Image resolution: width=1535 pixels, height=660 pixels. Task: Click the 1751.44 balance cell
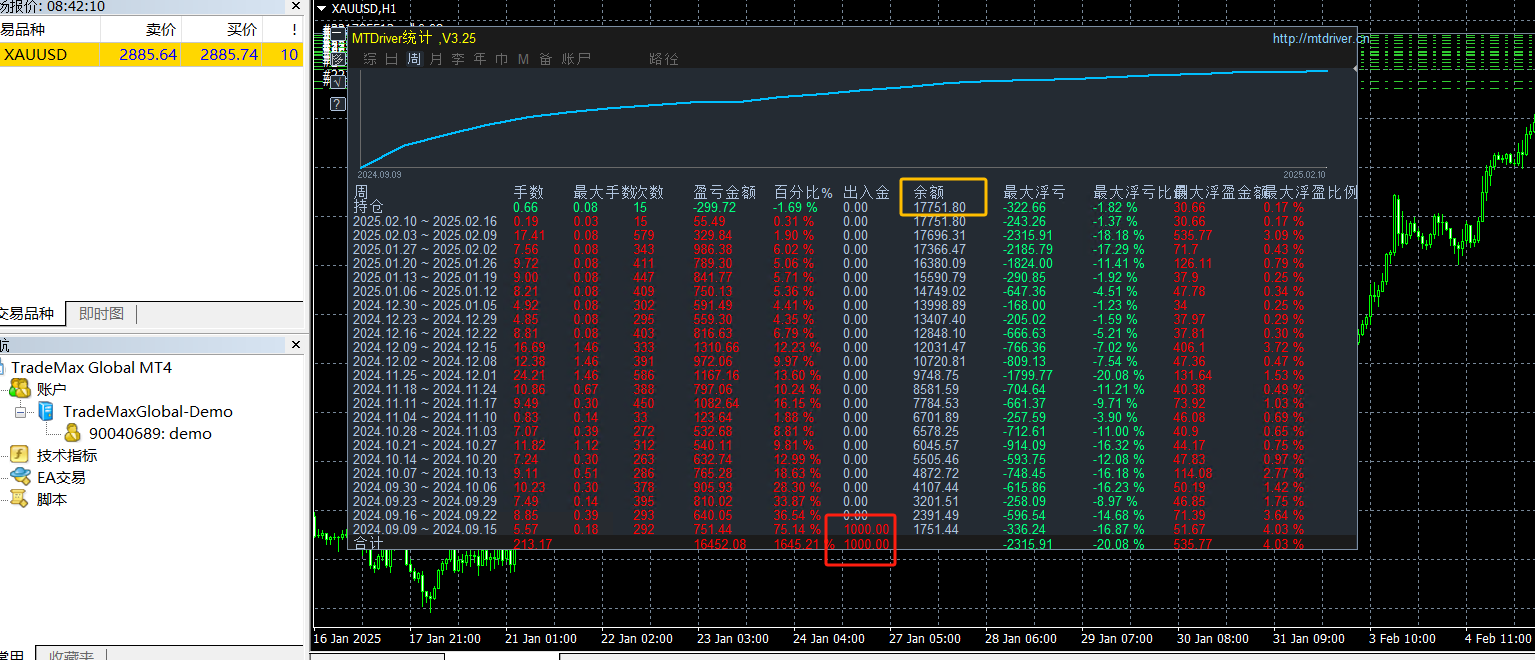tap(935, 529)
